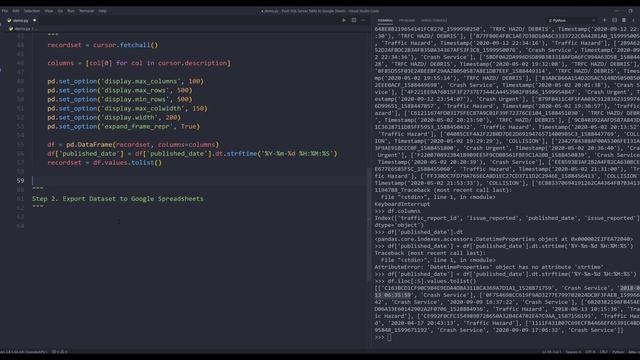Click 'columns = [col[0] for col' line
The width and height of the screenshot is (640, 360).
139,63
